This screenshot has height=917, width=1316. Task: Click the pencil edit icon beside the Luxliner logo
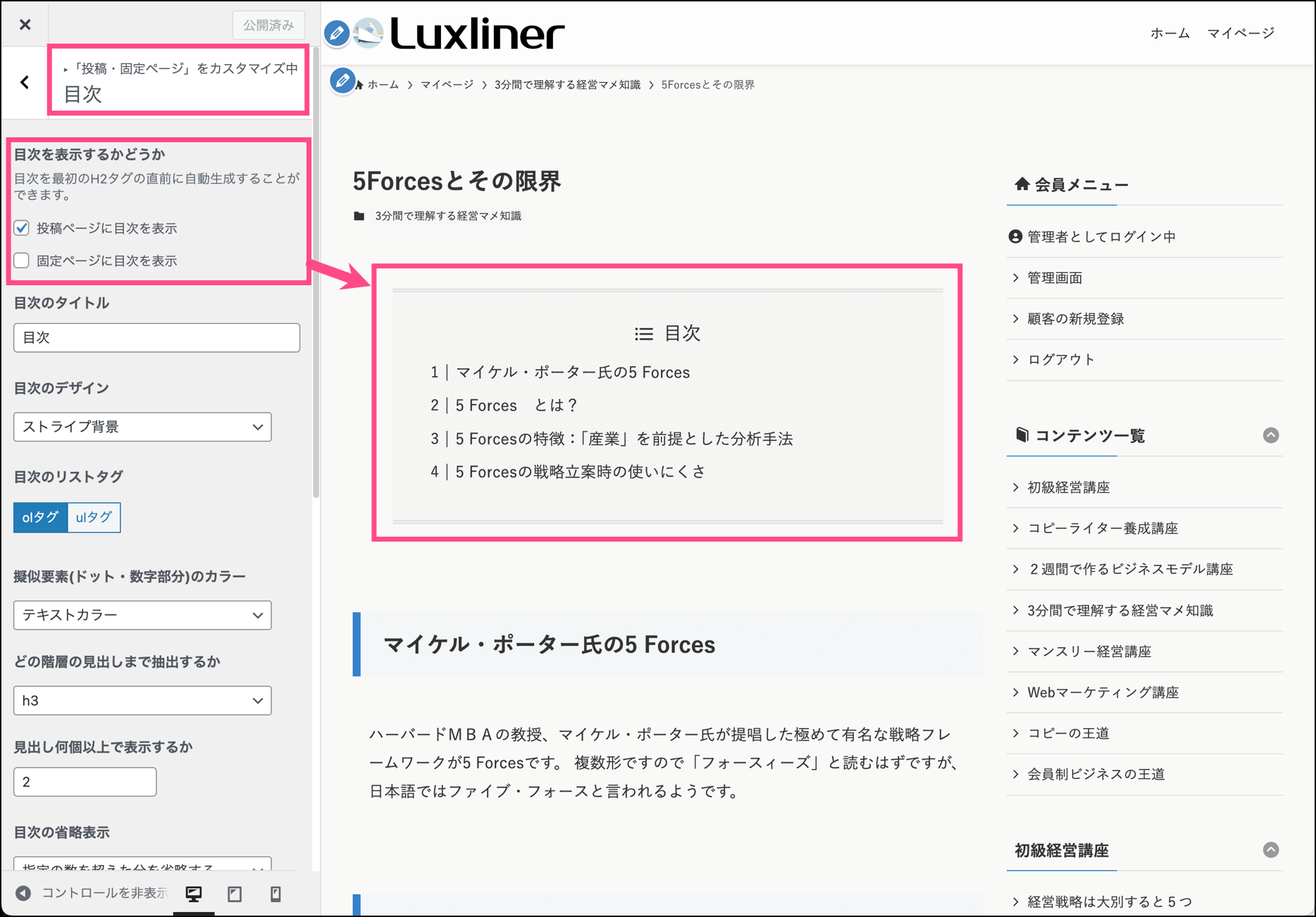pos(337,33)
